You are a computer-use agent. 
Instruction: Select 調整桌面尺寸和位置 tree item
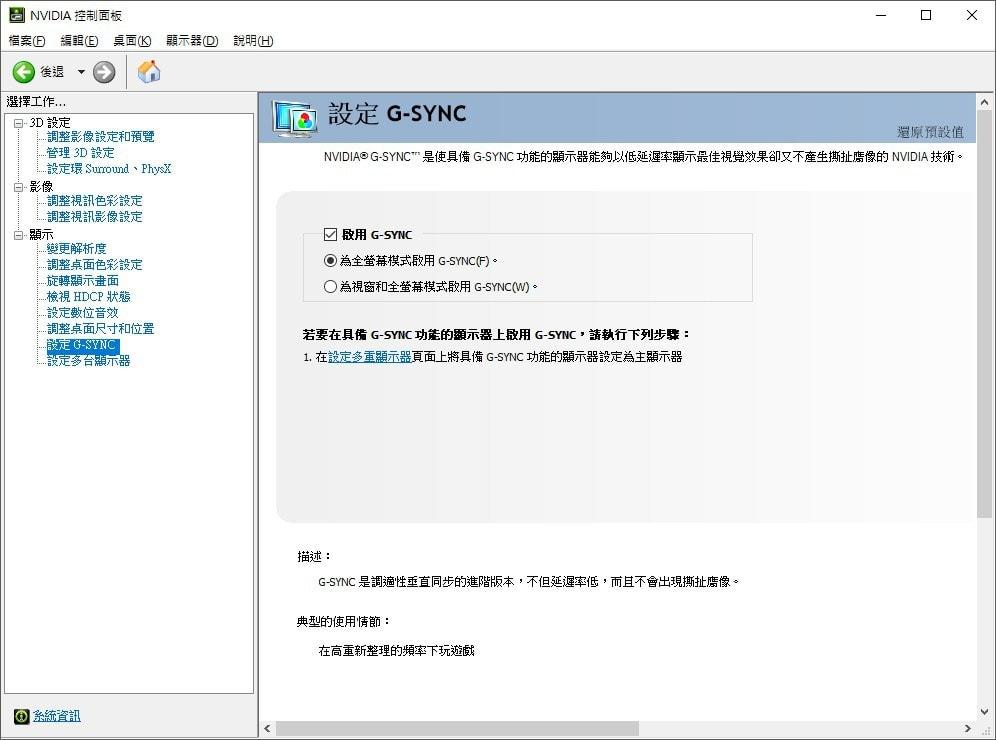pos(100,328)
